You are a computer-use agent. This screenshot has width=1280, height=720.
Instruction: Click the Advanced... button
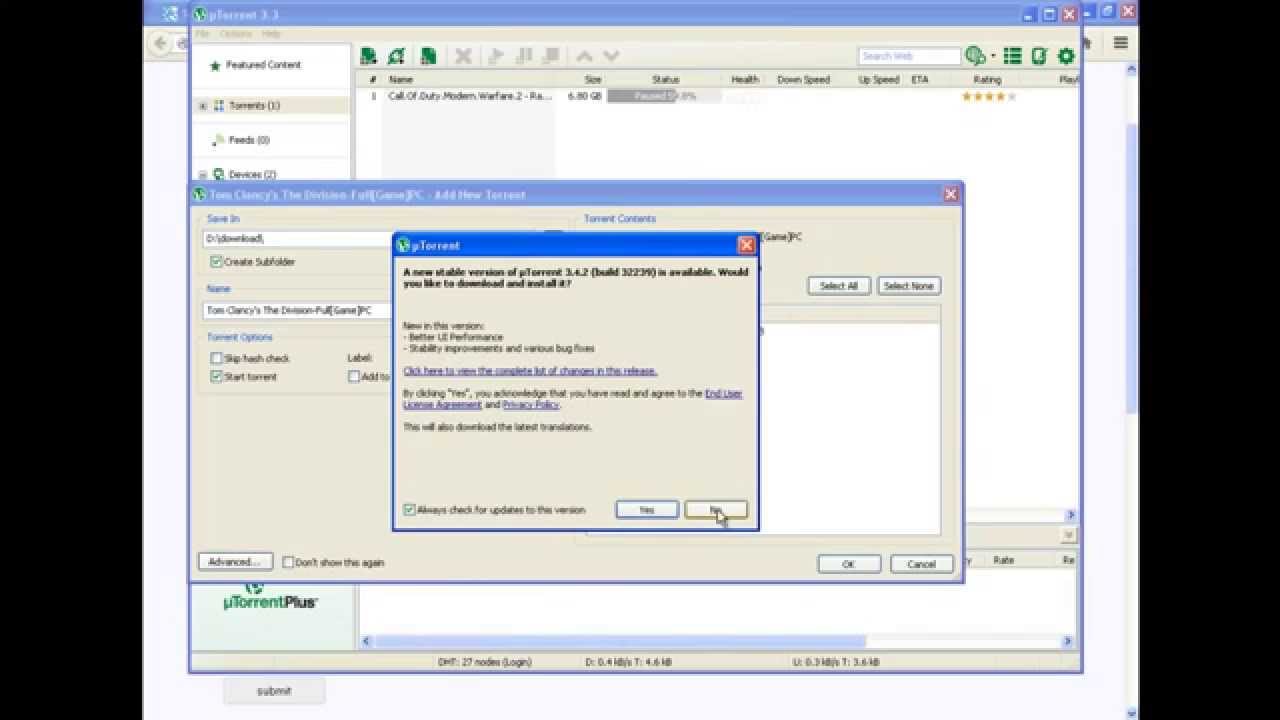pos(235,562)
